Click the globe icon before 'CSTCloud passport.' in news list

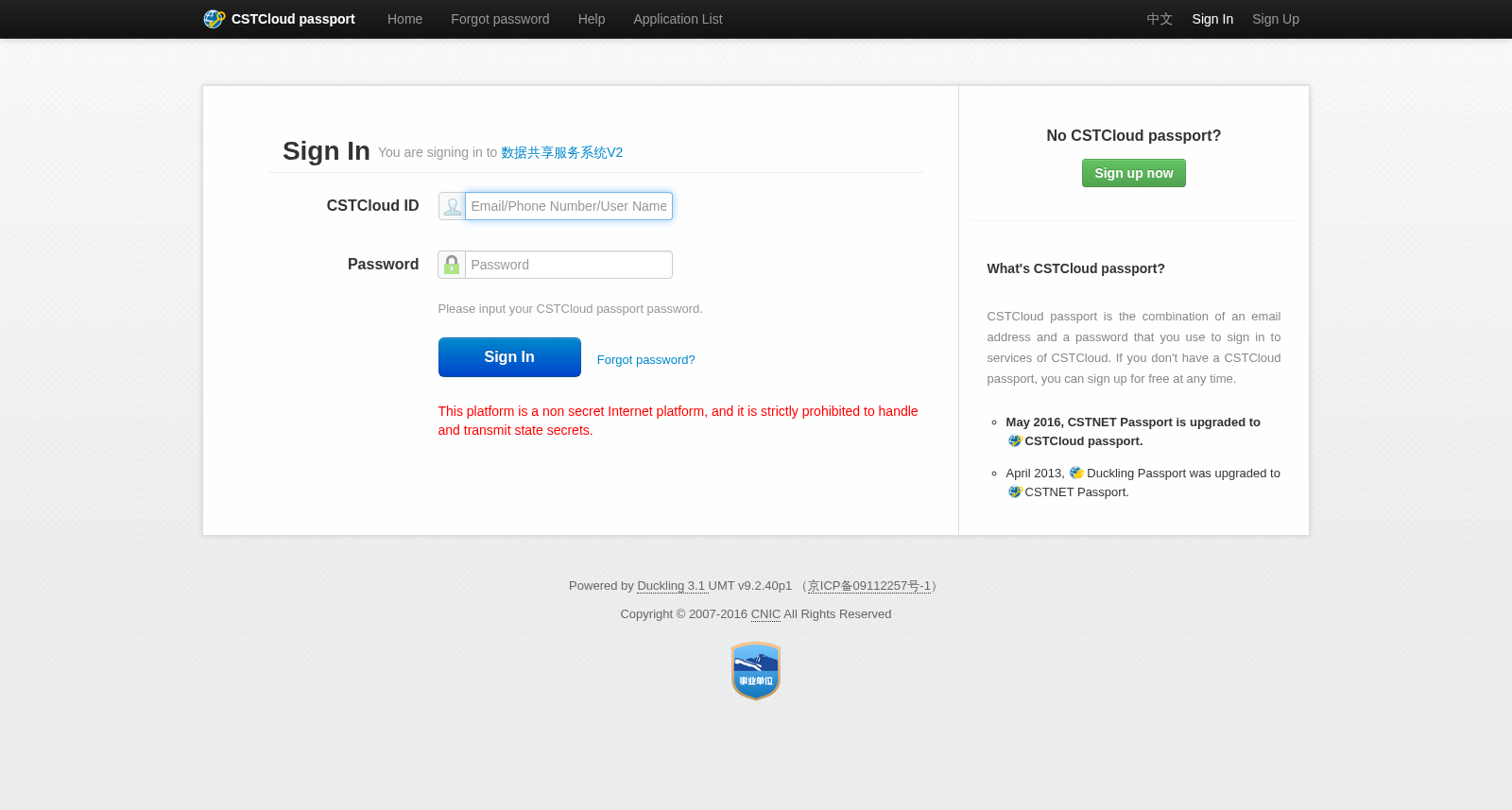[x=1015, y=441]
